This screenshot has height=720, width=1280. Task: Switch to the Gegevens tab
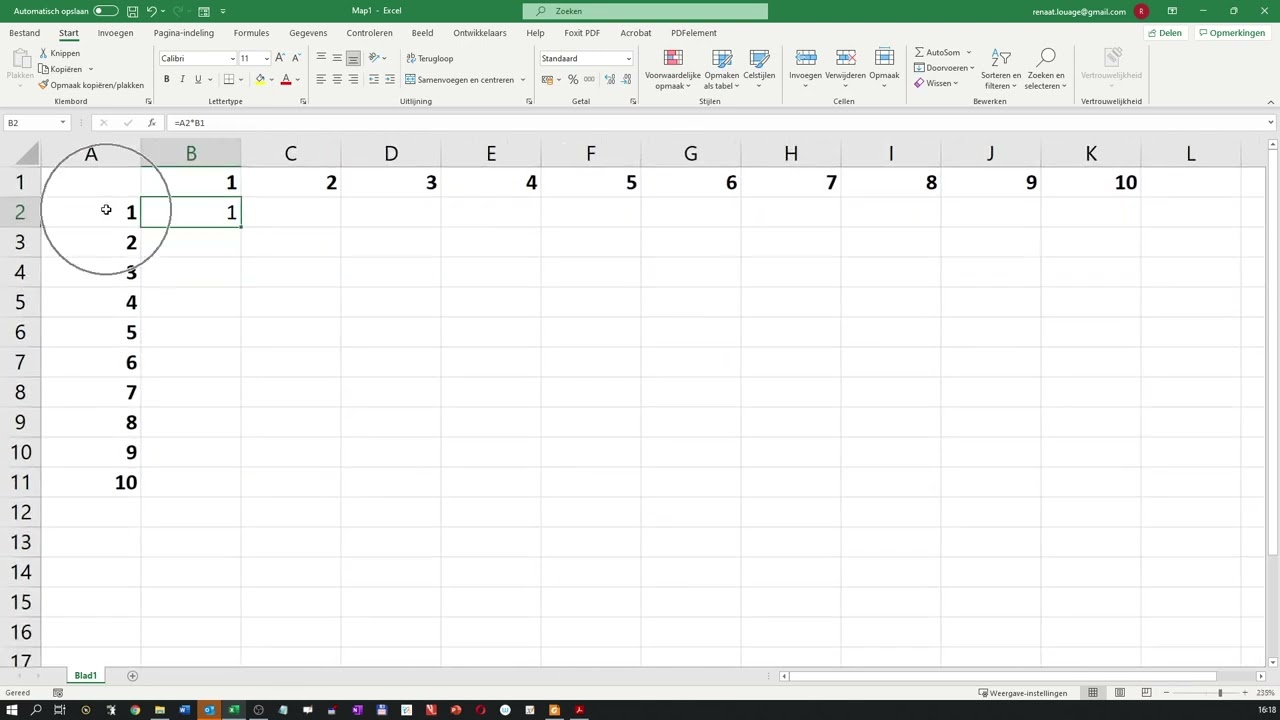pyautogui.click(x=308, y=33)
